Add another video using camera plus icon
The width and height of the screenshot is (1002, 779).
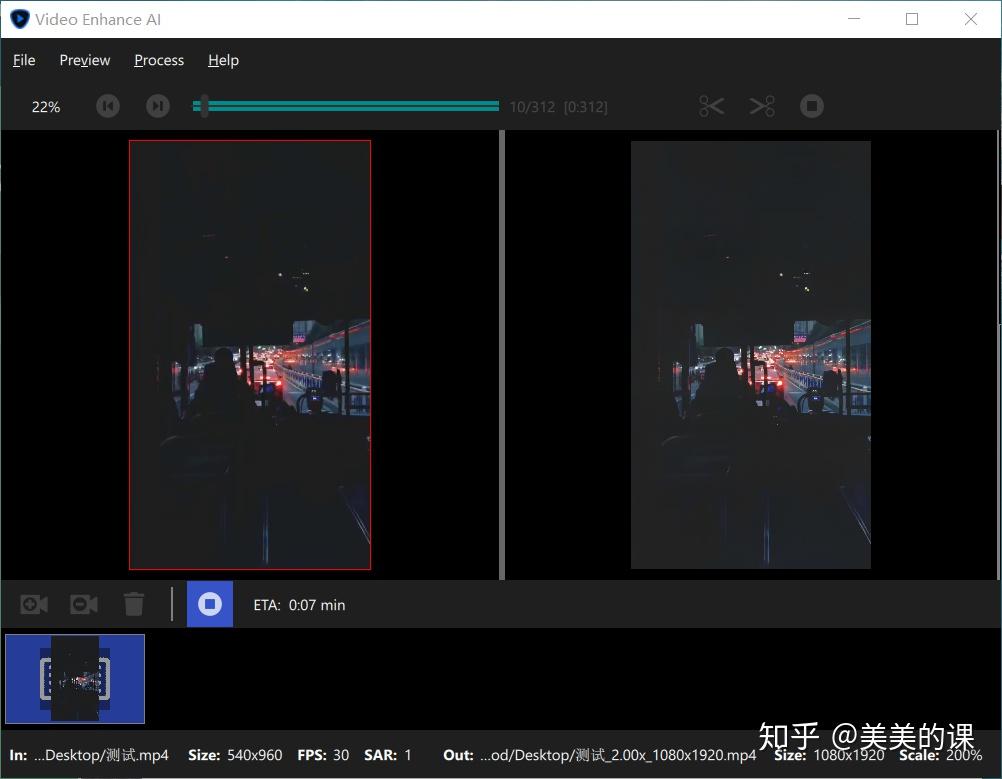[34, 604]
